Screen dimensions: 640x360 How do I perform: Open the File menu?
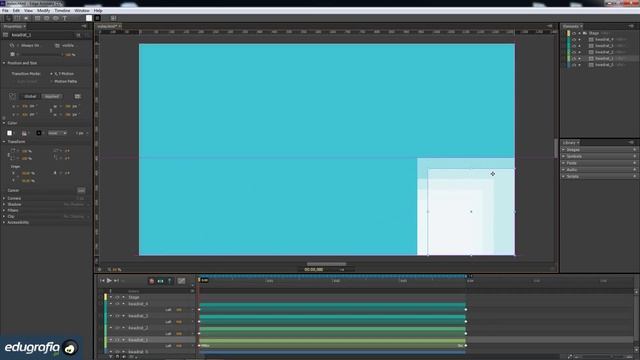tap(5, 11)
